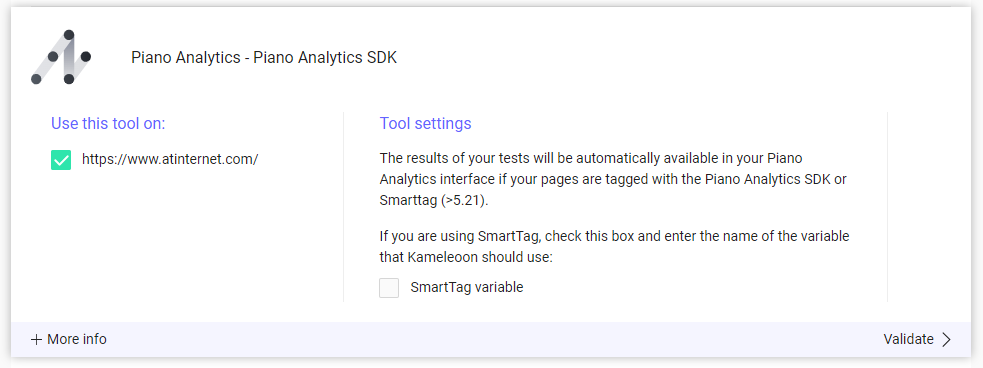Validate the Piano Analytics tool settings
Image resolution: width=983 pixels, height=368 pixels.
[x=917, y=339]
